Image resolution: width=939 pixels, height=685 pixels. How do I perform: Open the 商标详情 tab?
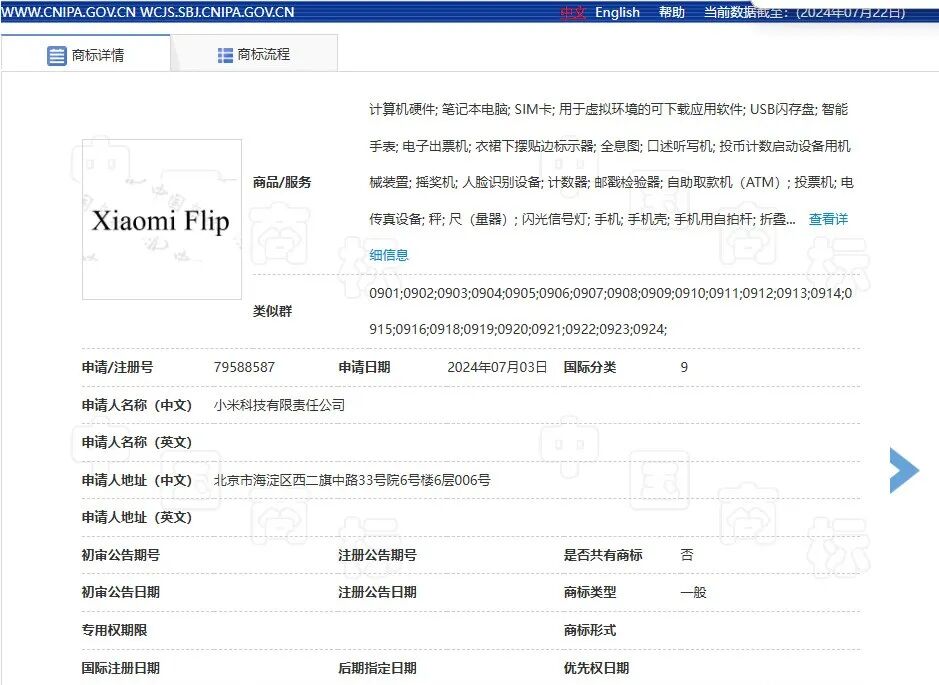tap(86, 54)
